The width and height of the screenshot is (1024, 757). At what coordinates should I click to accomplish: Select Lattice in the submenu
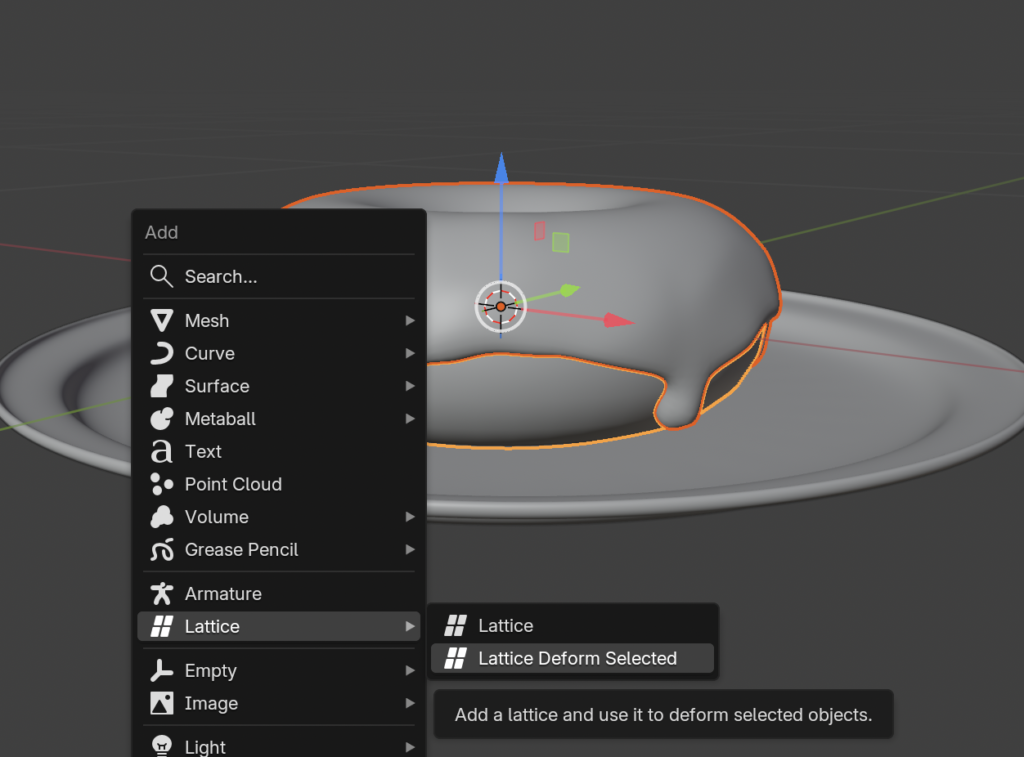tap(505, 626)
